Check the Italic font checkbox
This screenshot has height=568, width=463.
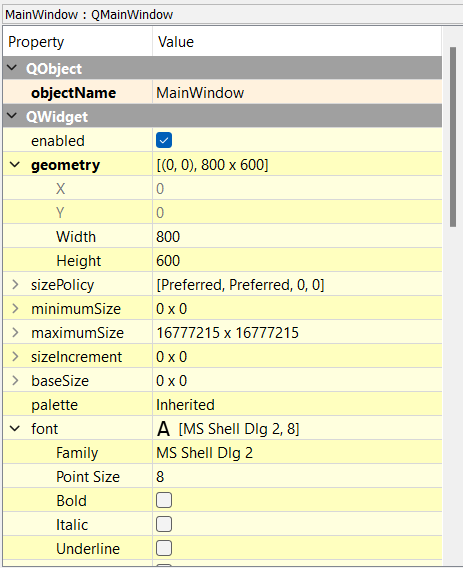pos(164,524)
